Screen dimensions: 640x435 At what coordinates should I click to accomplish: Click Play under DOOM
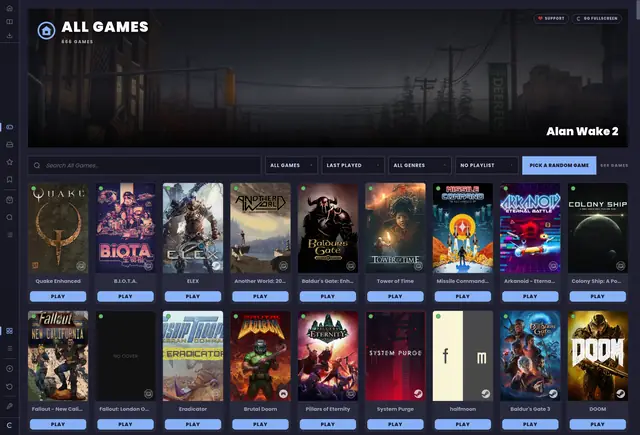tap(598, 424)
